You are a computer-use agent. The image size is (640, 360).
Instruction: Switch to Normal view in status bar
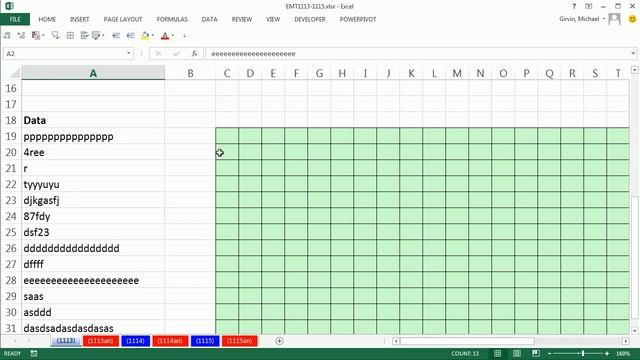498,353
